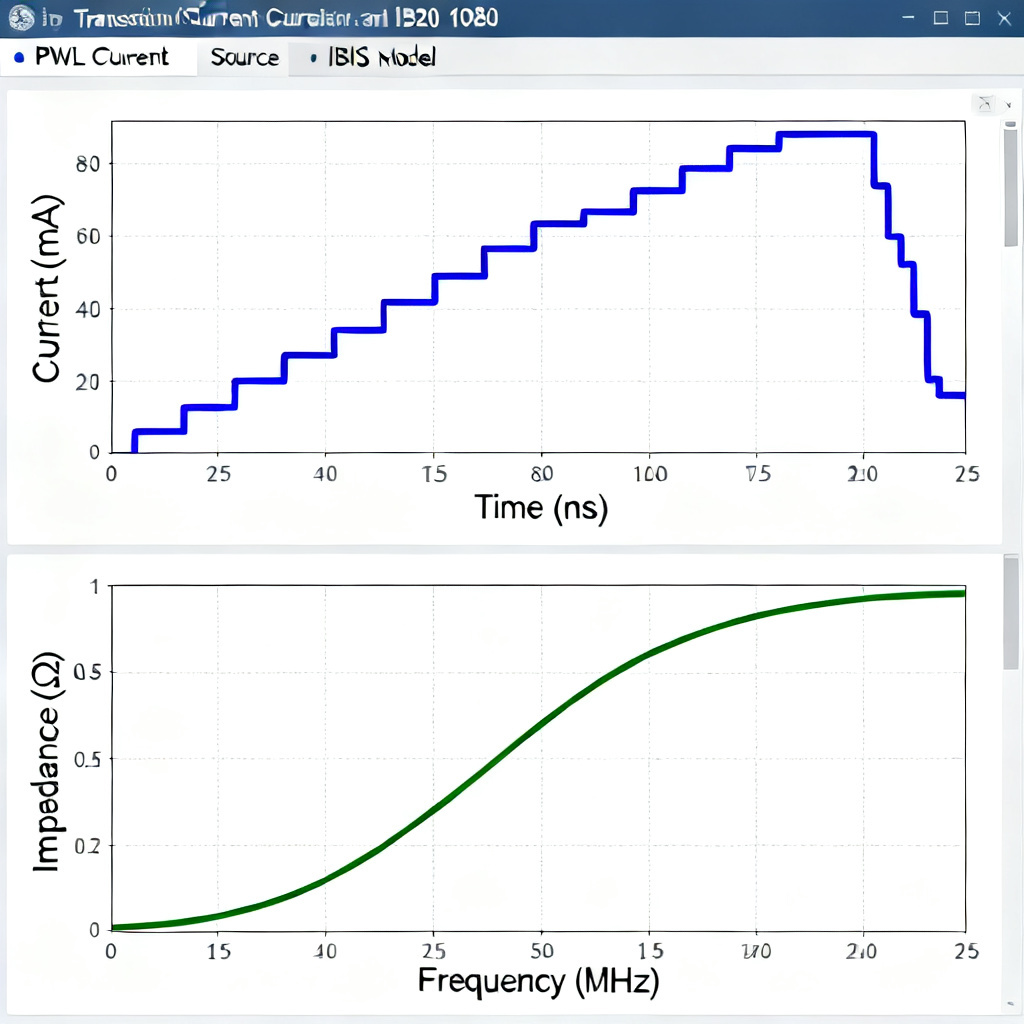Viewport: 1024px width, 1024px height.
Task: Switch to the Source tab
Action: (x=244, y=57)
